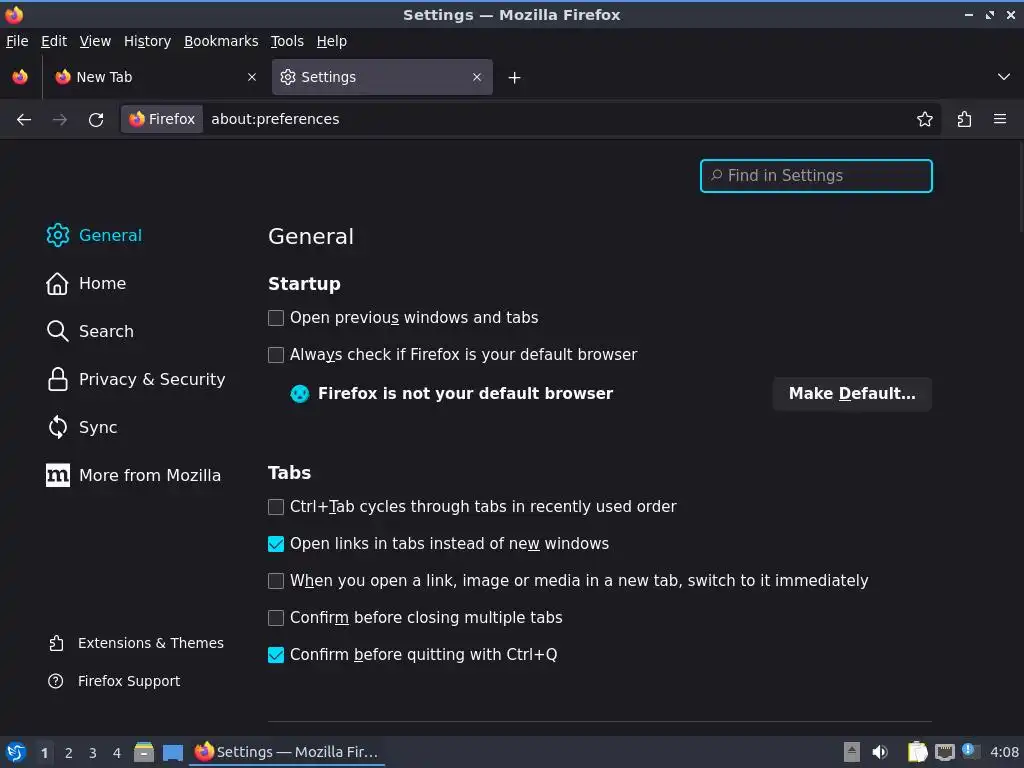Open Firefox Support link
Screen dimensions: 1024x768
click(x=114, y=681)
